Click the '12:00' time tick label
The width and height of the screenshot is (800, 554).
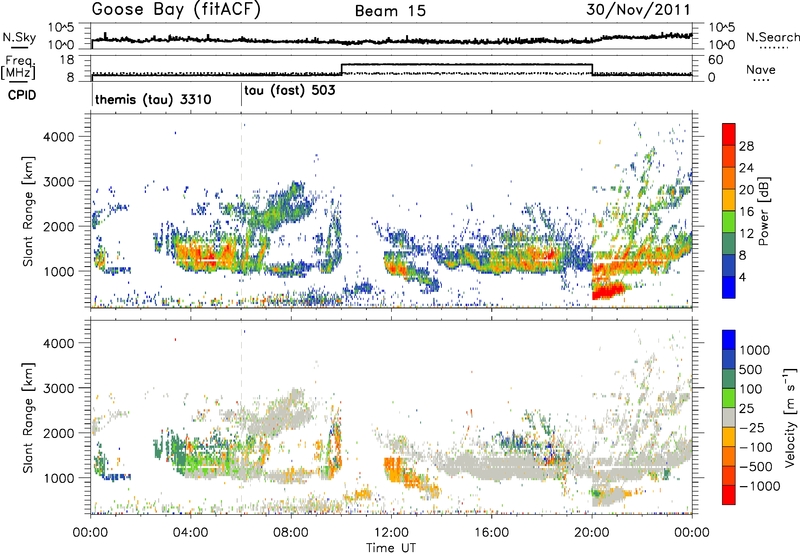(391, 533)
